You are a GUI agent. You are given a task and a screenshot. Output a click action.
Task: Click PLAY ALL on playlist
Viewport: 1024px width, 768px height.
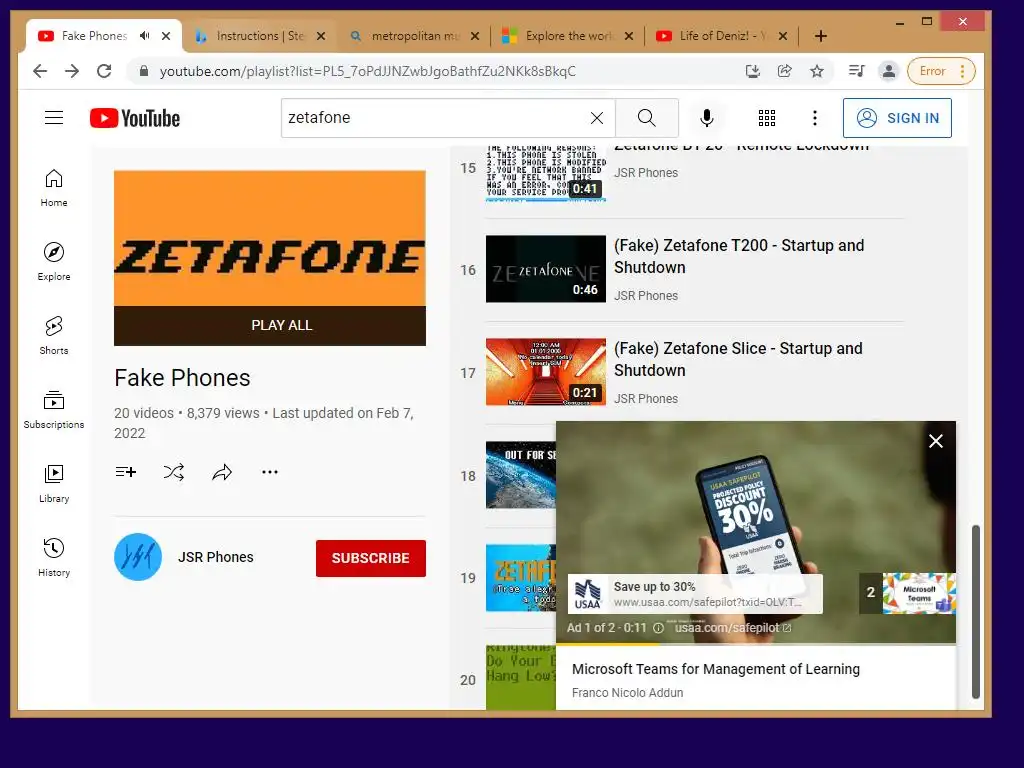pos(270,325)
